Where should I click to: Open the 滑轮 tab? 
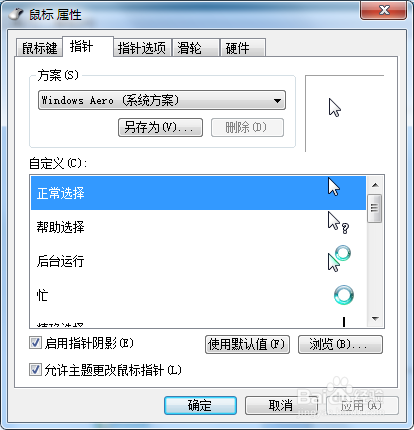(x=196, y=48)
